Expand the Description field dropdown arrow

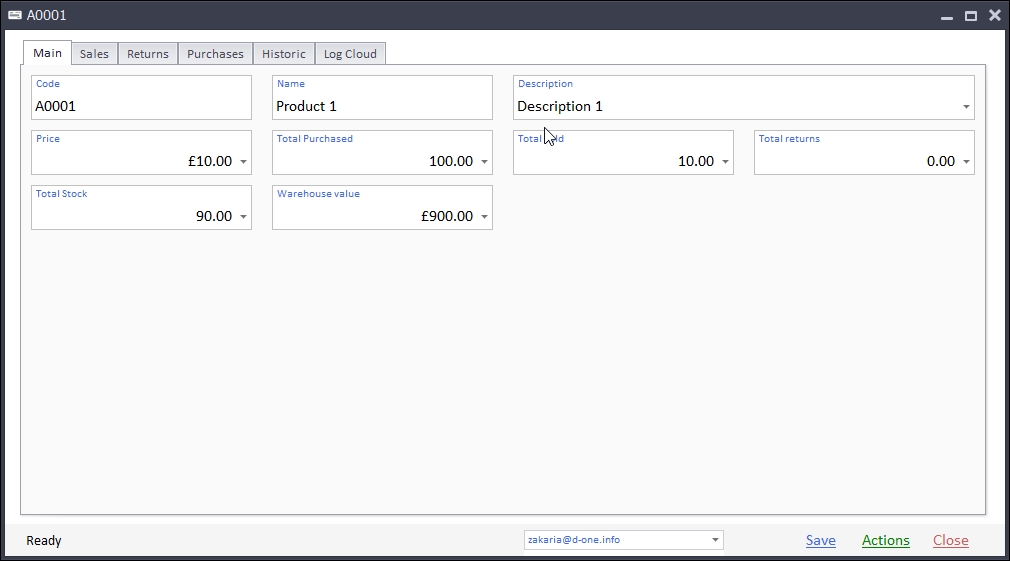tap(966, 107)
